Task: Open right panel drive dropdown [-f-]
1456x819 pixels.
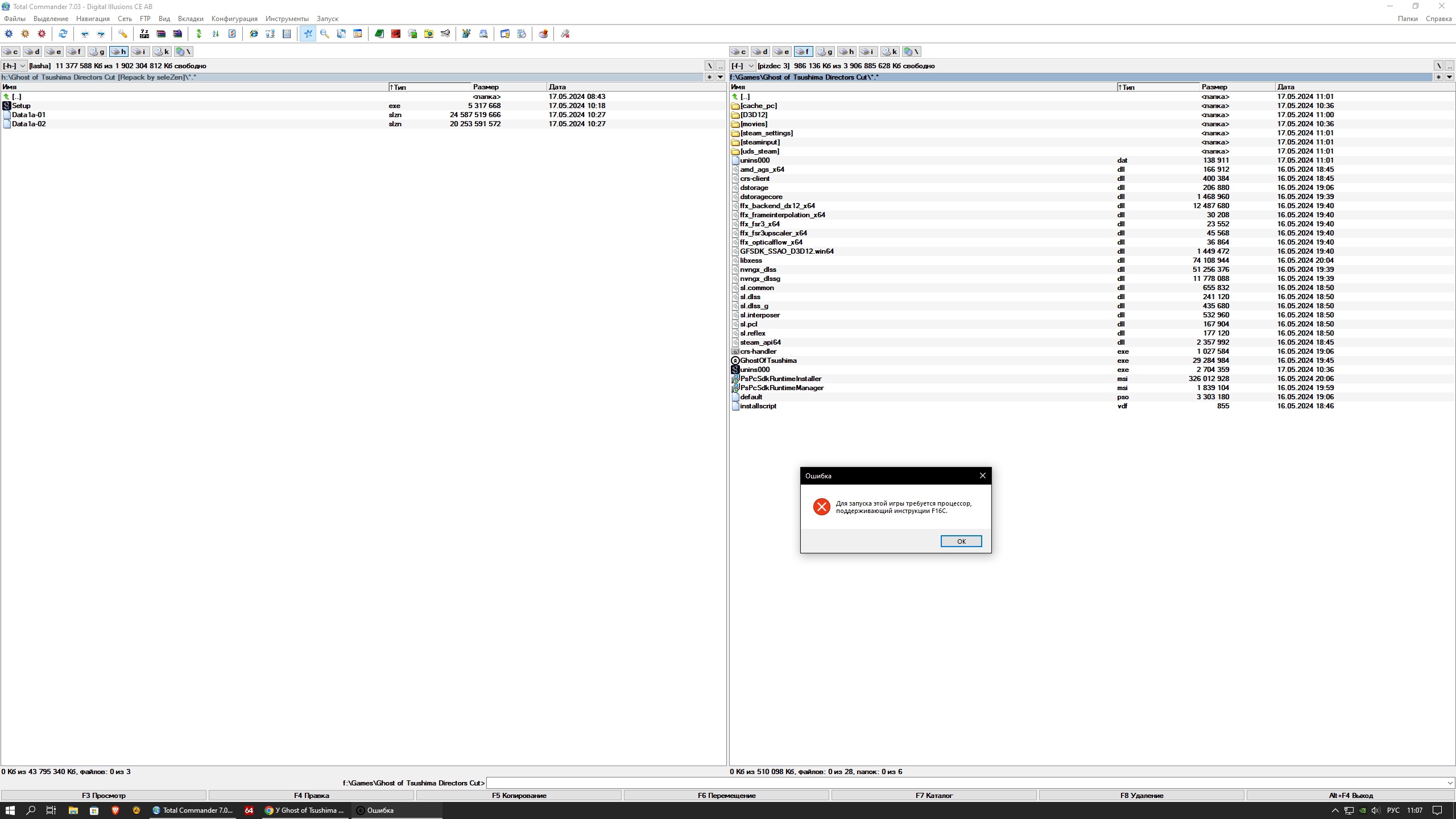Action: (x=743, y=66)
